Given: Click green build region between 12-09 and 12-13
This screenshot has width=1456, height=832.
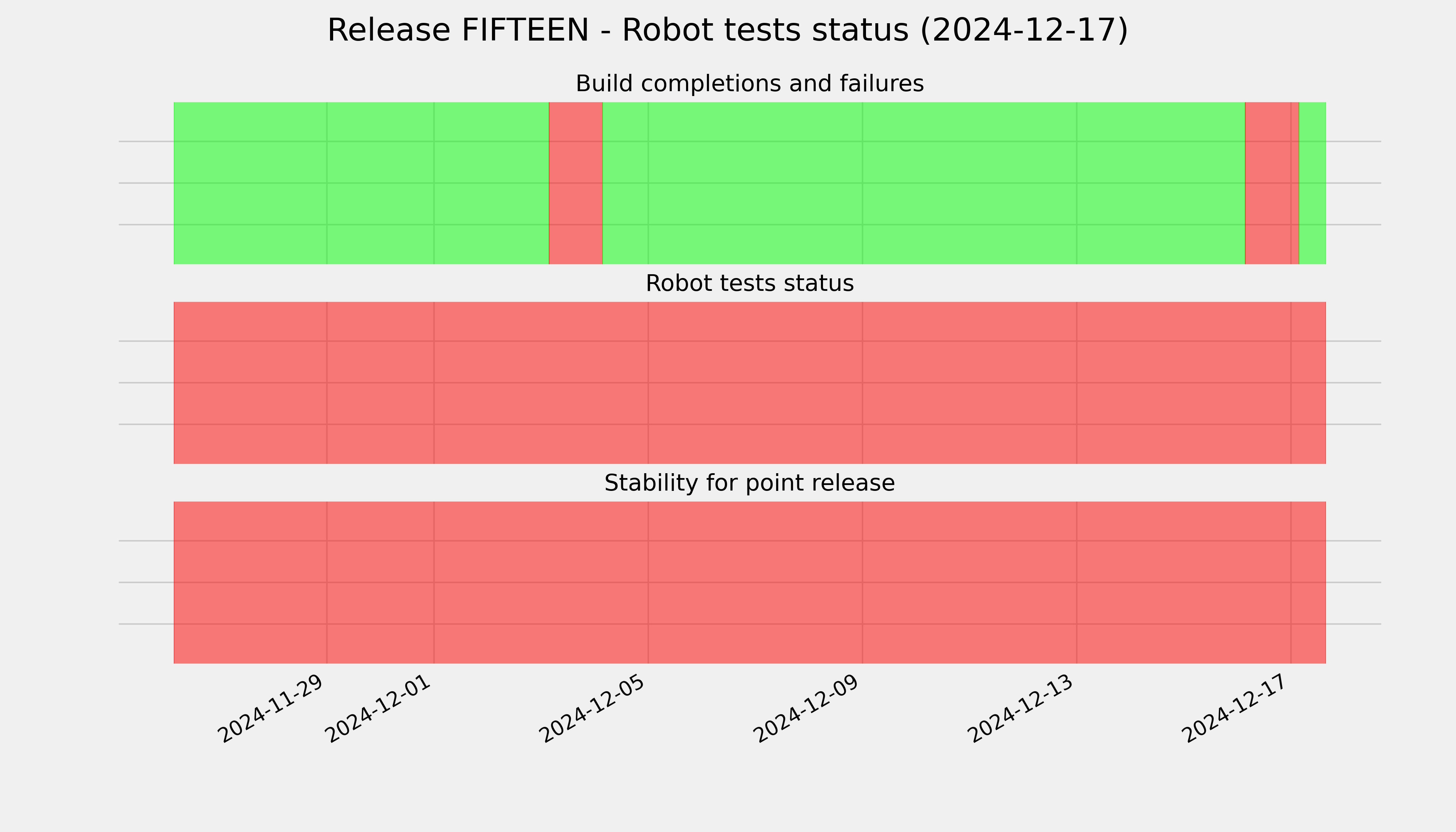Looking at the screenshot, I should [970, 183].
